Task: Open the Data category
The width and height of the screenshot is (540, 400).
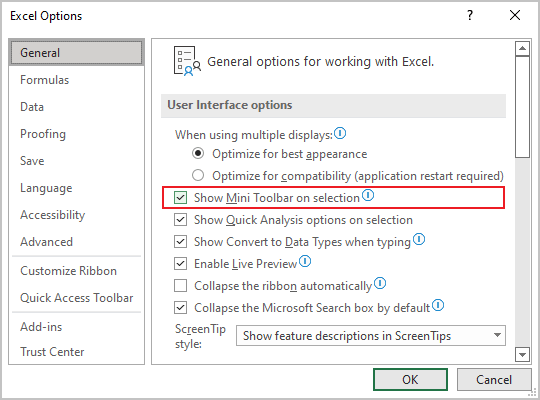Action: [x=76, y=107]
